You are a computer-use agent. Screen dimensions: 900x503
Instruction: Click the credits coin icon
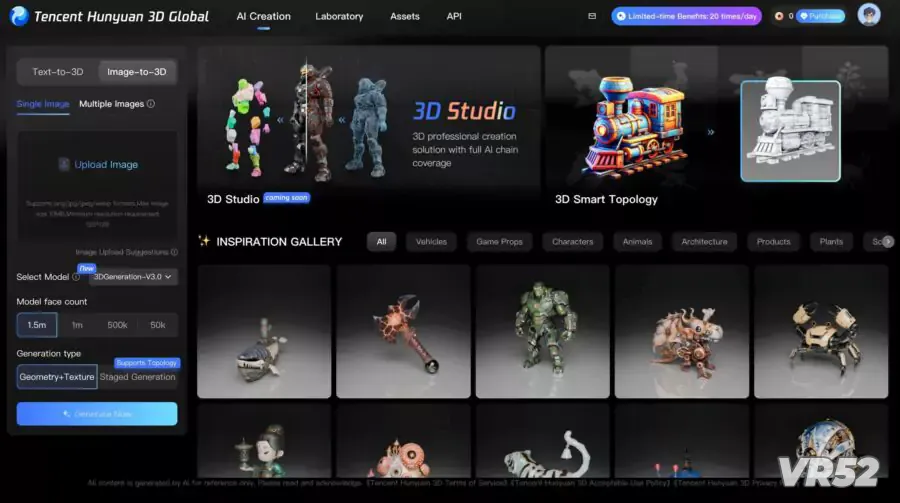[778, 16]
